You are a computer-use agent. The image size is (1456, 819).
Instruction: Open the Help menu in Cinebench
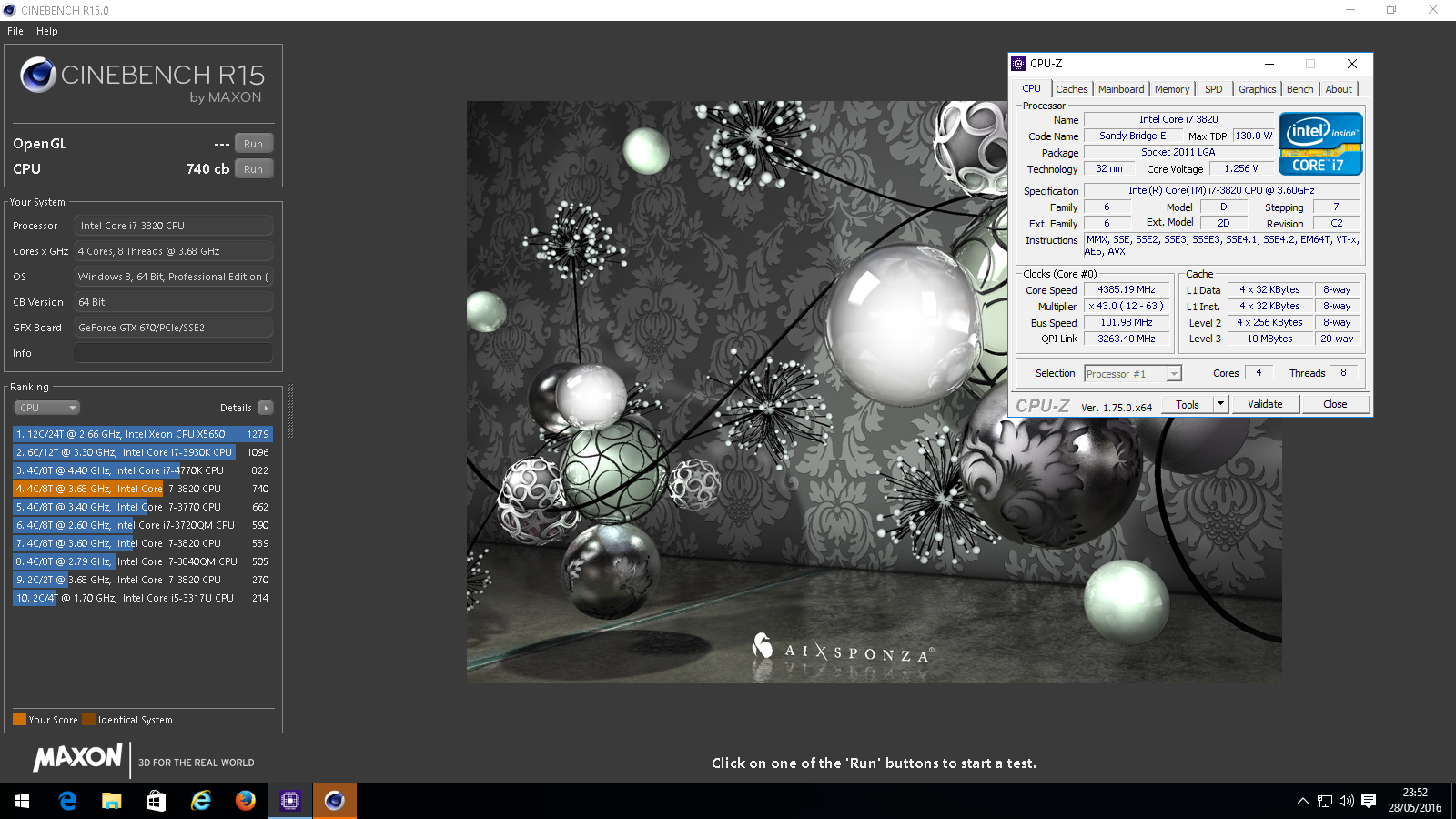coord(47,31)
